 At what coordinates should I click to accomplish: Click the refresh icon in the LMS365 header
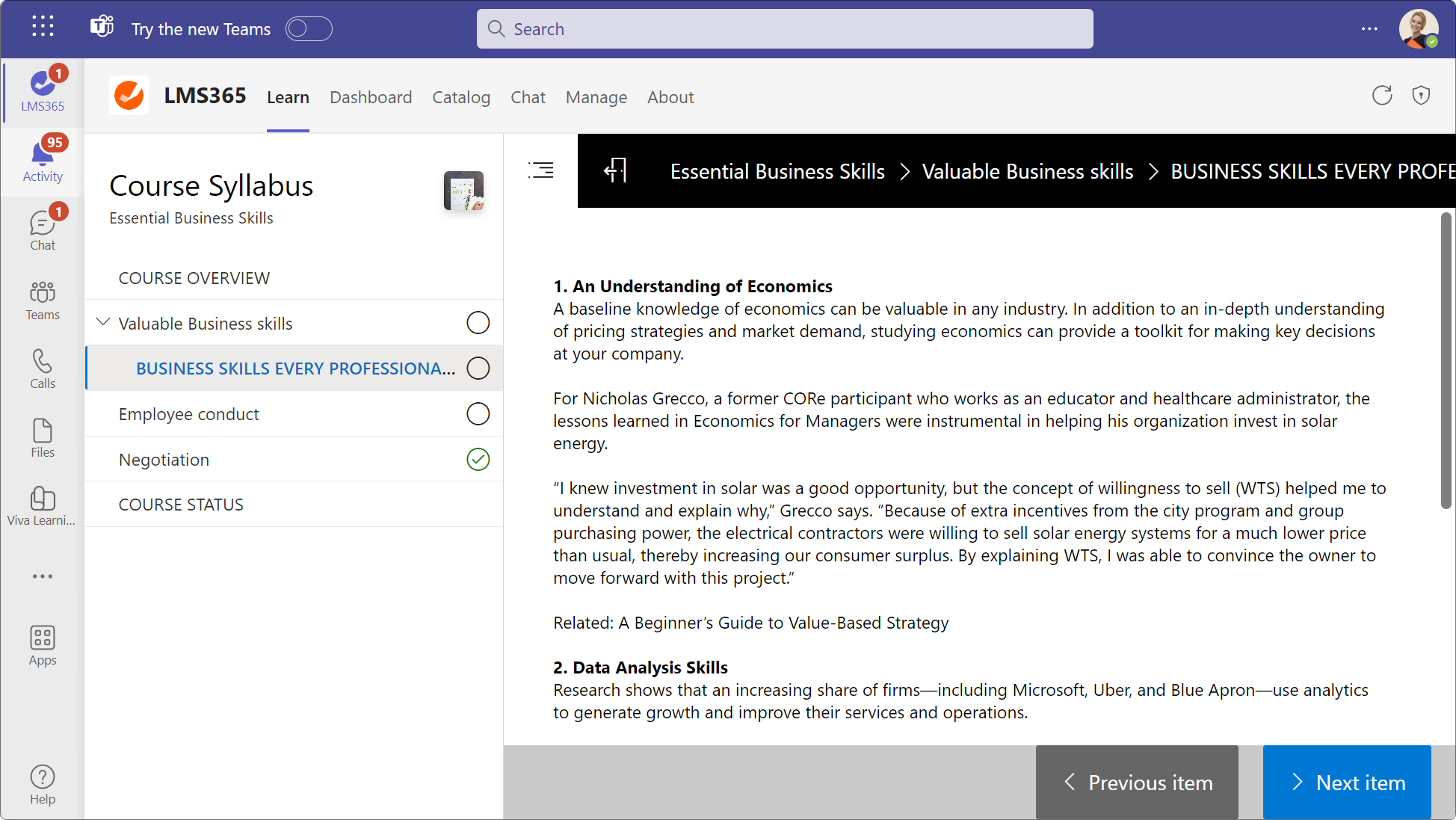coord(1382,96)
